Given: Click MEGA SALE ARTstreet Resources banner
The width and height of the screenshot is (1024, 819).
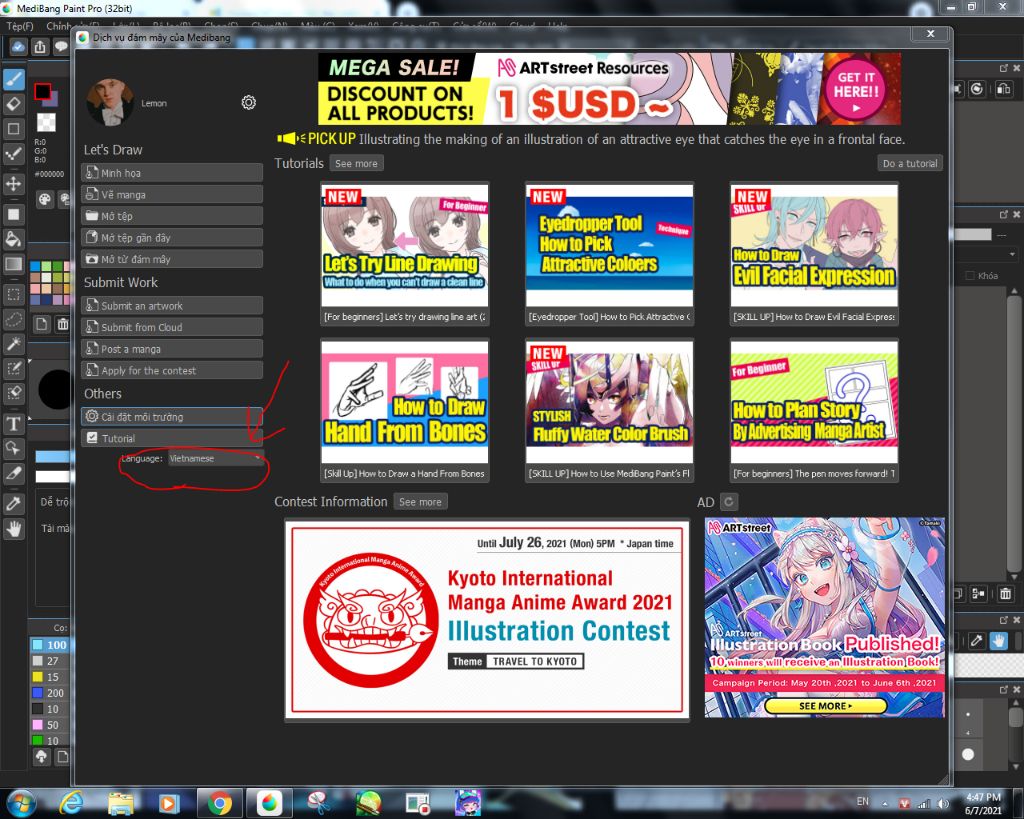Looking at the screenshot, I should click(x=609, y=89).
